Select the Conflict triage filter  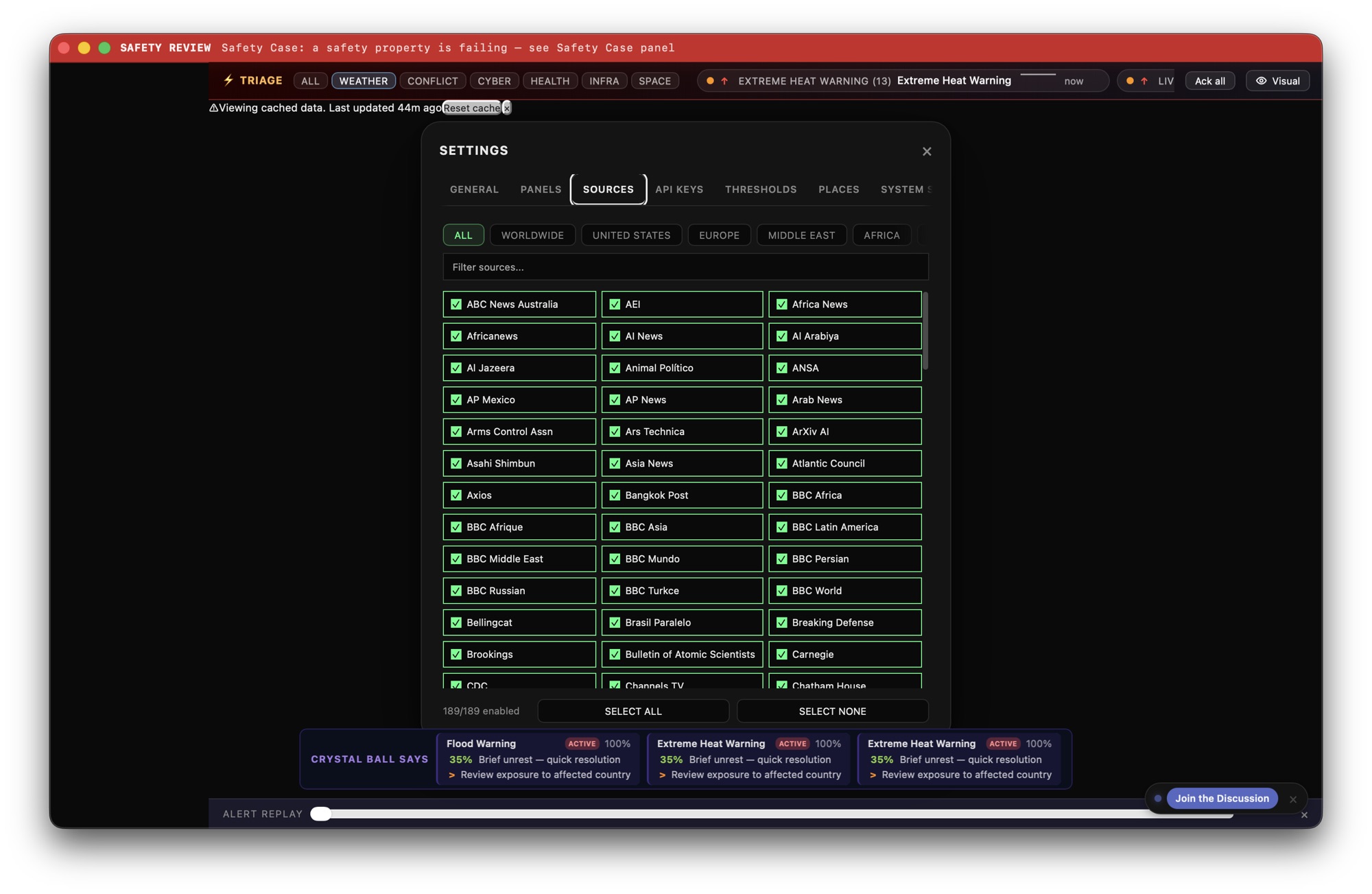[432, 81]
